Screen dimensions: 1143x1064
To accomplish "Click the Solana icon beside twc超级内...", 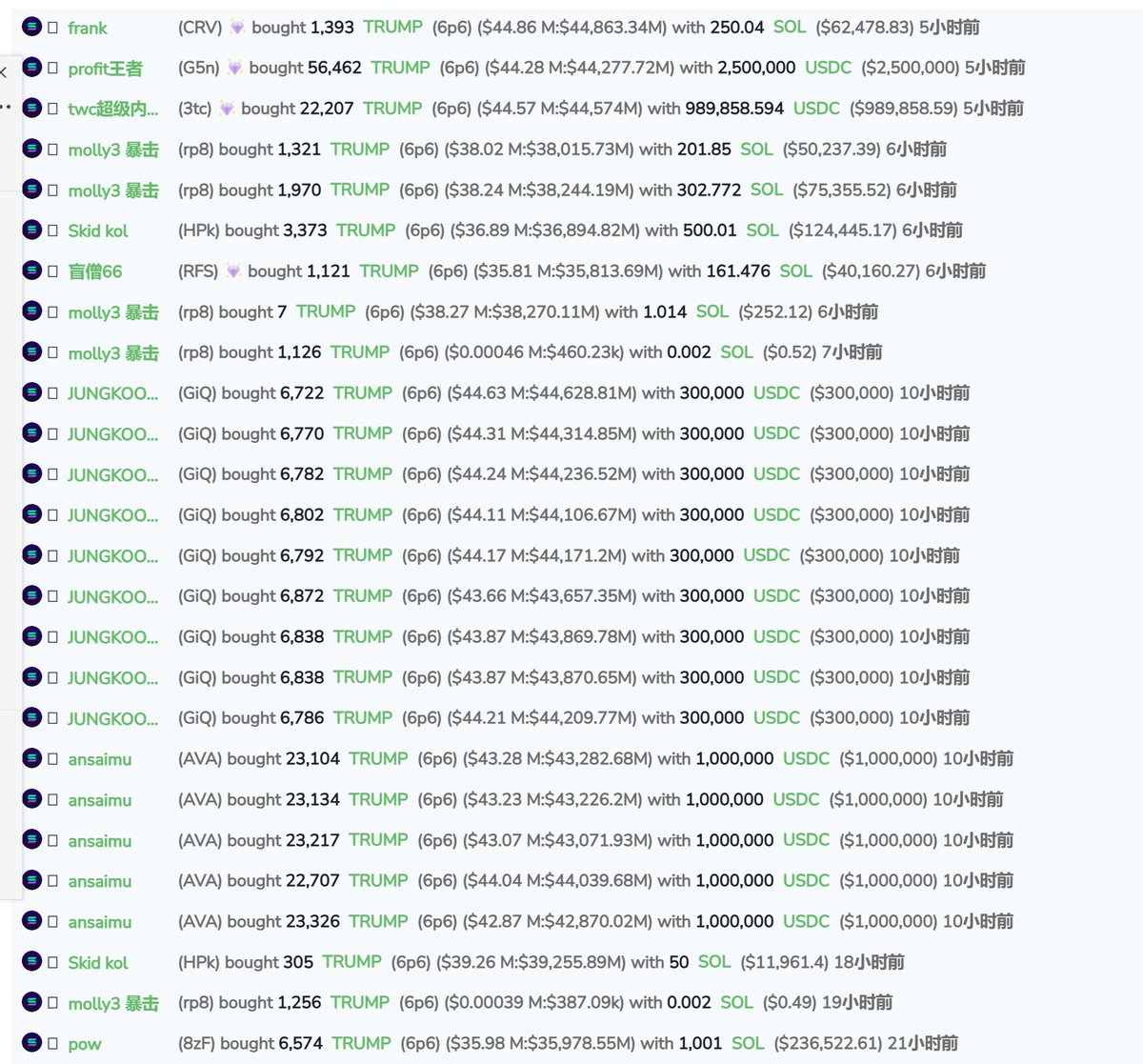I will click(31, 108).
